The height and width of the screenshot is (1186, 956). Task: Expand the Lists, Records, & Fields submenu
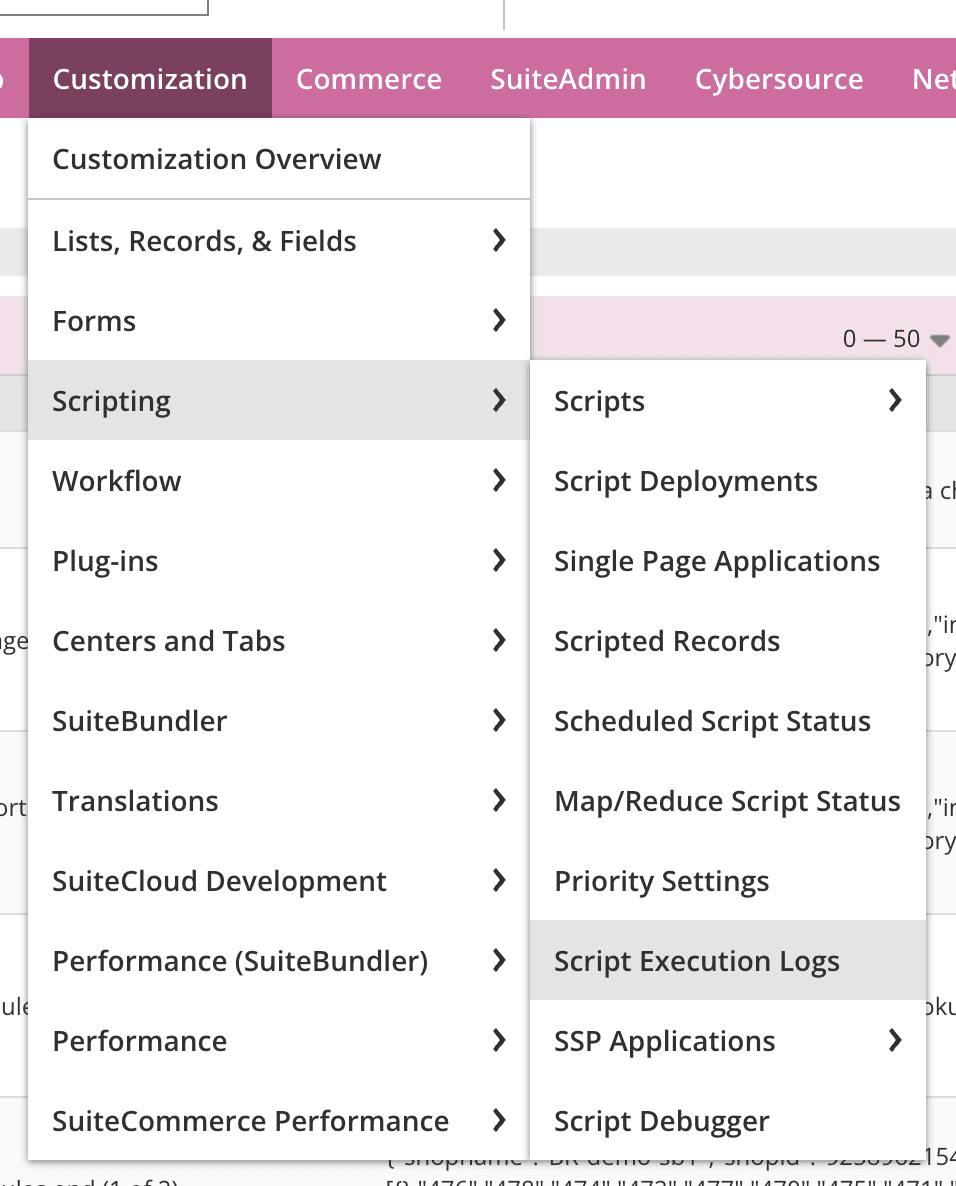498,240
